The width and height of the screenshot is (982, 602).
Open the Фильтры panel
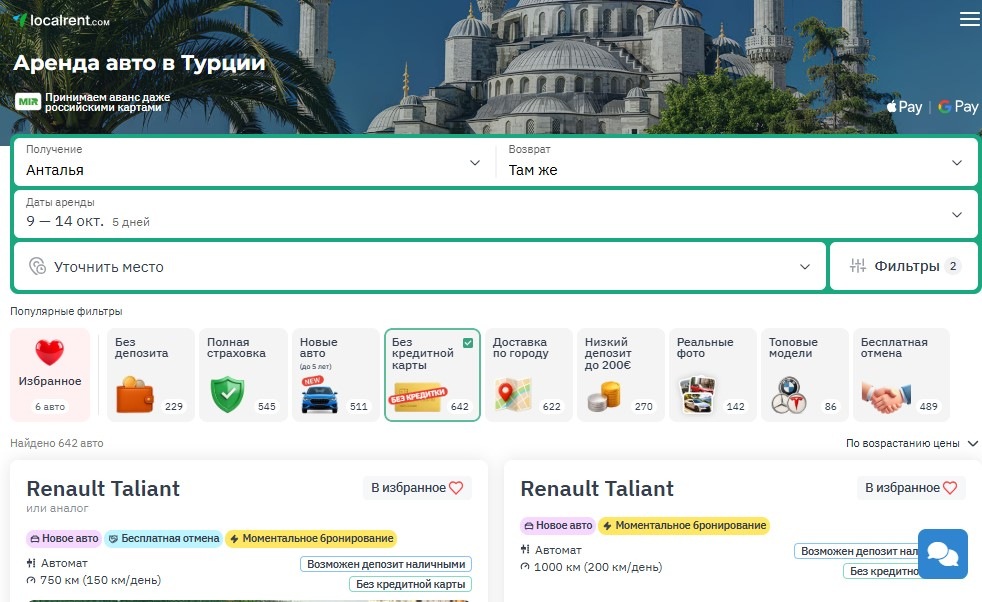[x=904, y=266]
